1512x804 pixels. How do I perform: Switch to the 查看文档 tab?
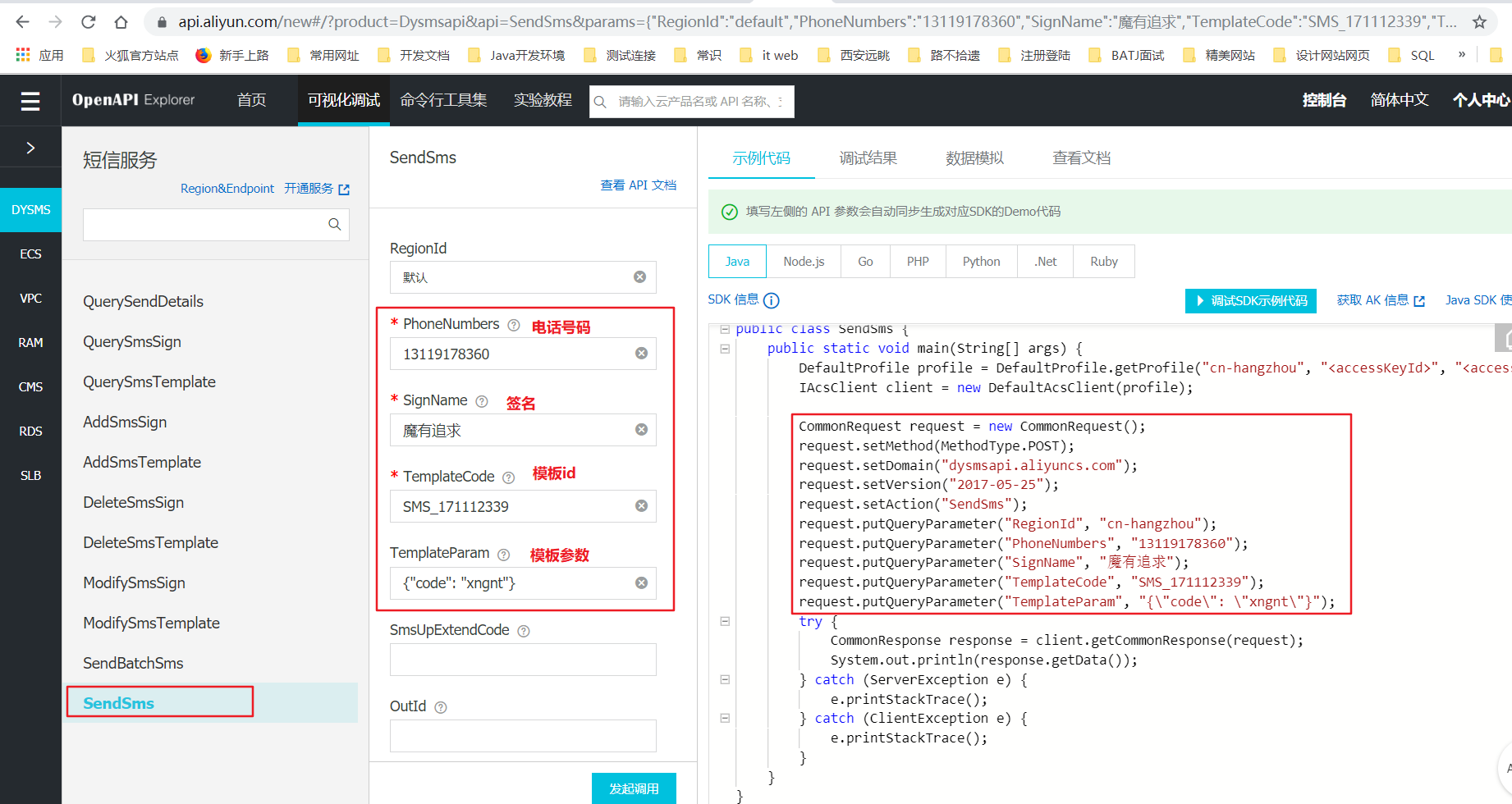coord(1082,158)
